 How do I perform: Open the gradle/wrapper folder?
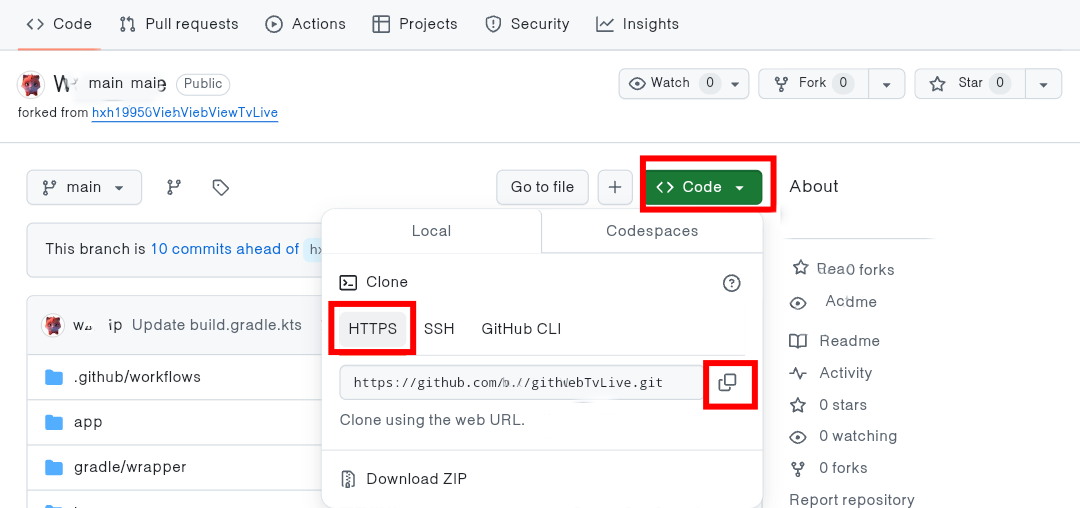[130, 467]
